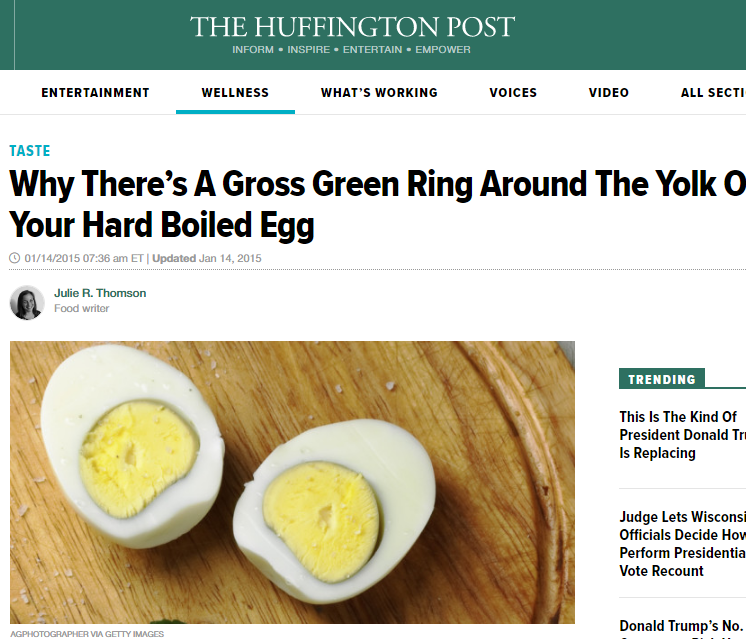
Task: Open trending story about President Donald Trump replacing
Action: [x=682, y=435]
